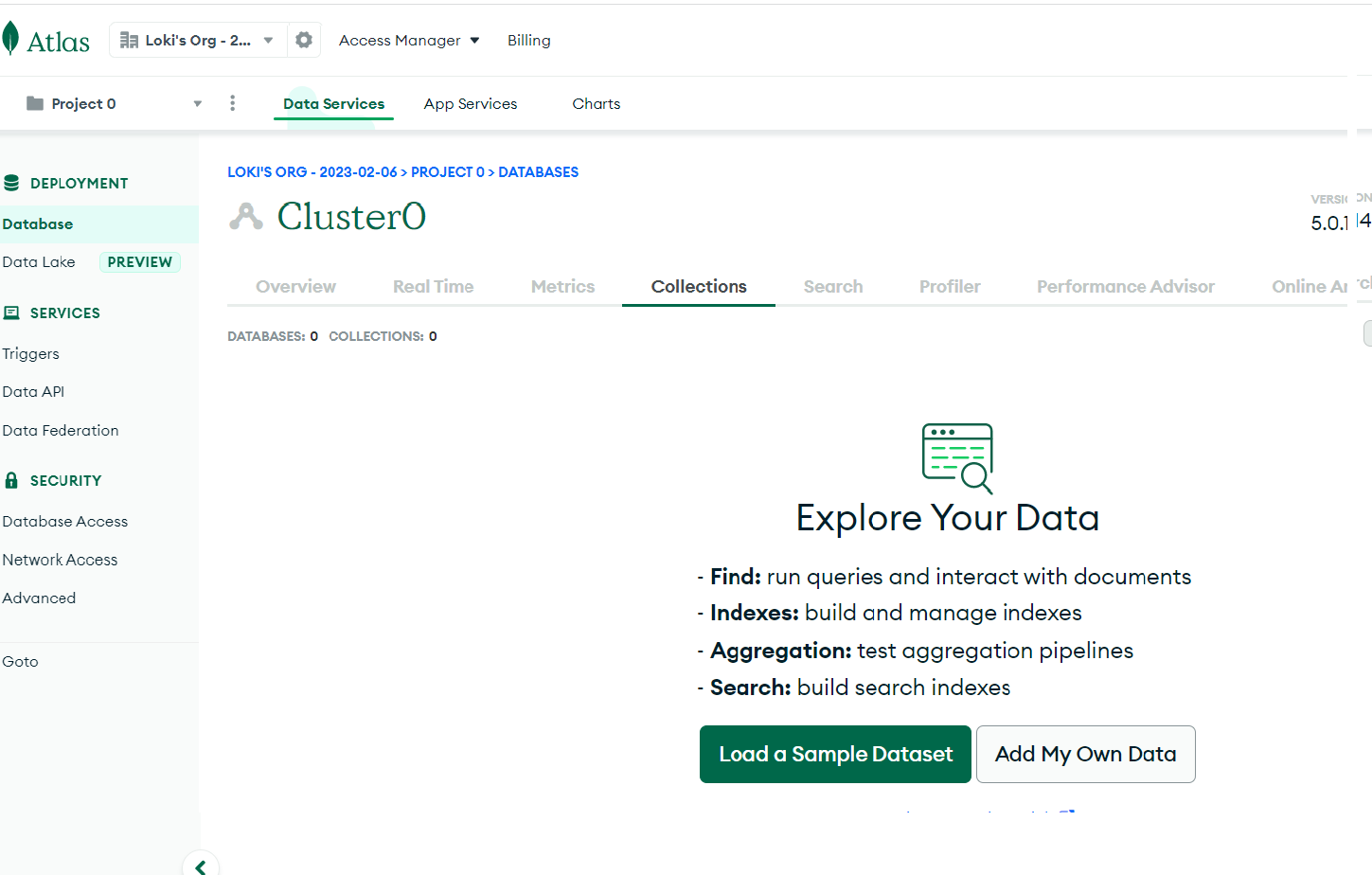Open Data Lake in sidebar
This screenshot has height=875, width=1372.
pos(39,262)
